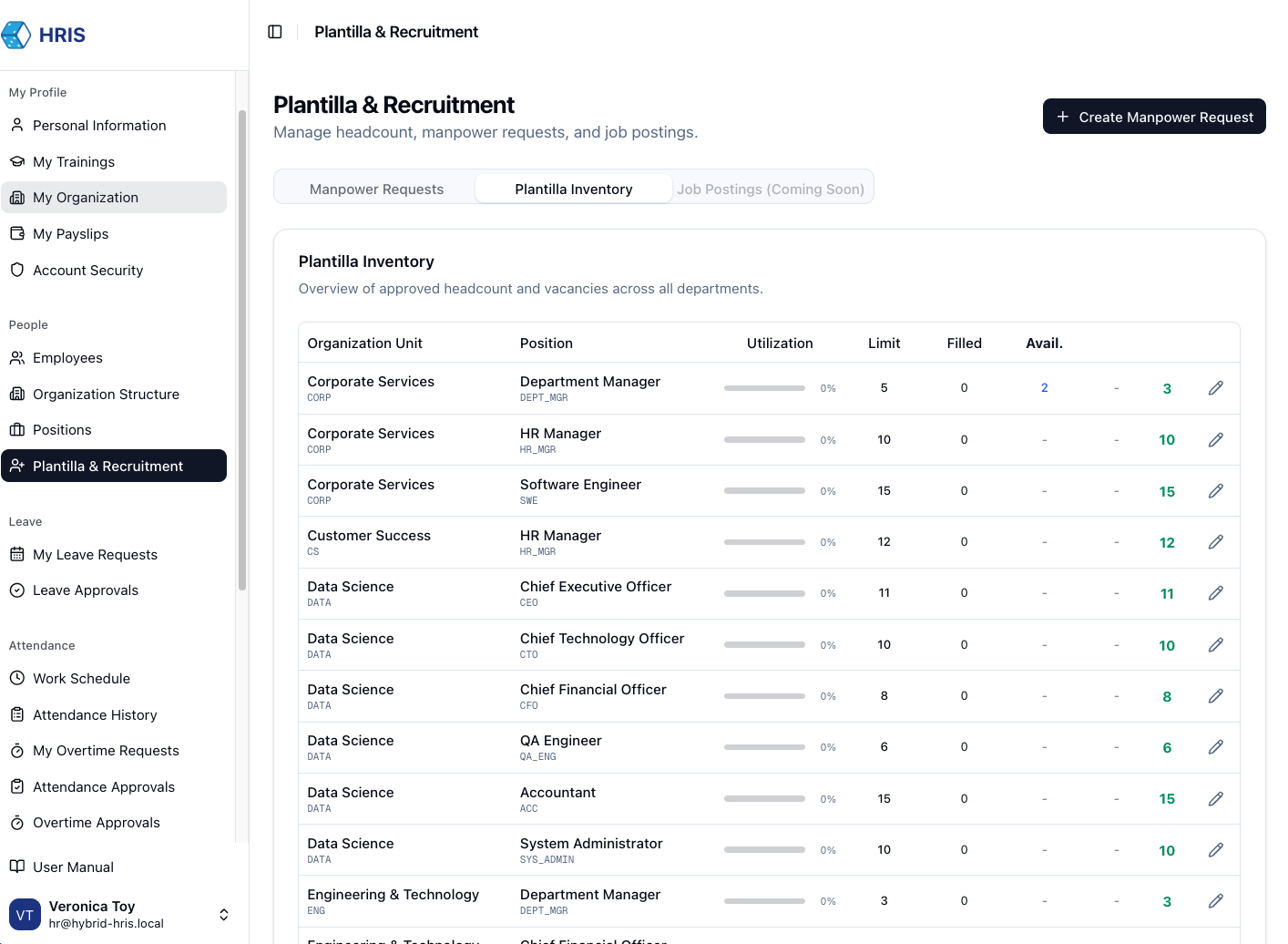Open the User Manual

point(72,867)
